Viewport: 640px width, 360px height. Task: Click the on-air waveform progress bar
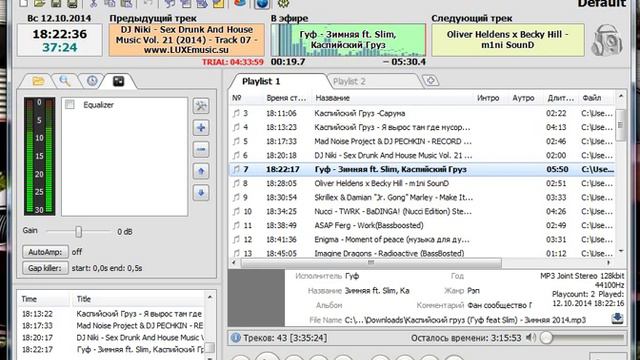pos(348,40)
